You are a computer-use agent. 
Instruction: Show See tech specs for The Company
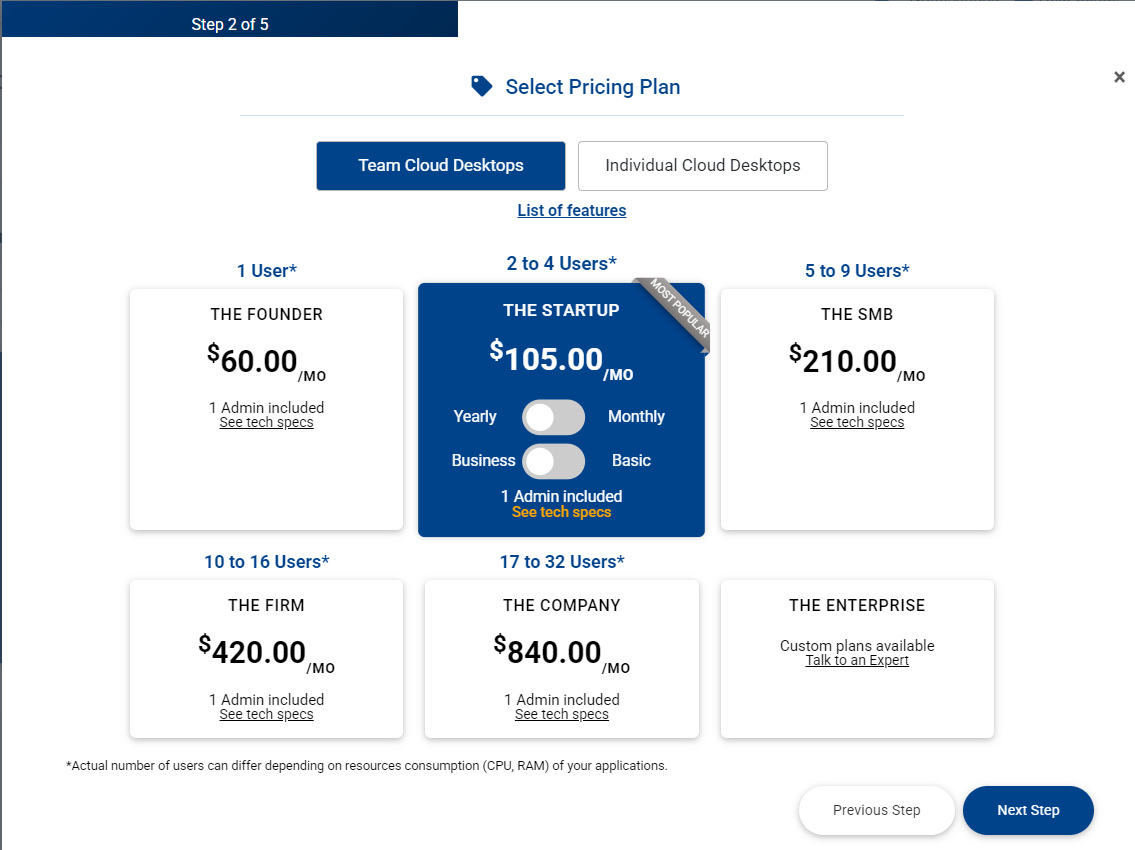pos(561,715)
